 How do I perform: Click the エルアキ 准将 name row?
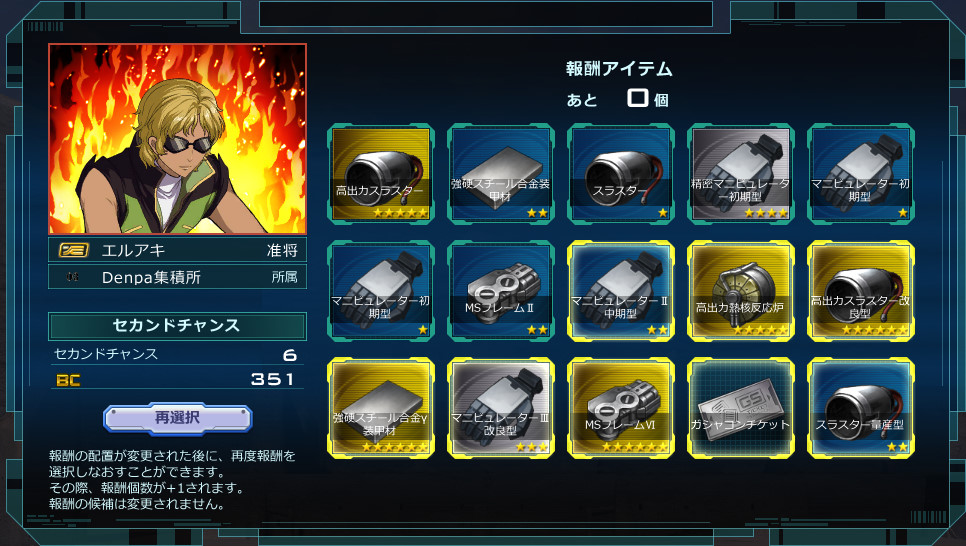click(177, 250)
